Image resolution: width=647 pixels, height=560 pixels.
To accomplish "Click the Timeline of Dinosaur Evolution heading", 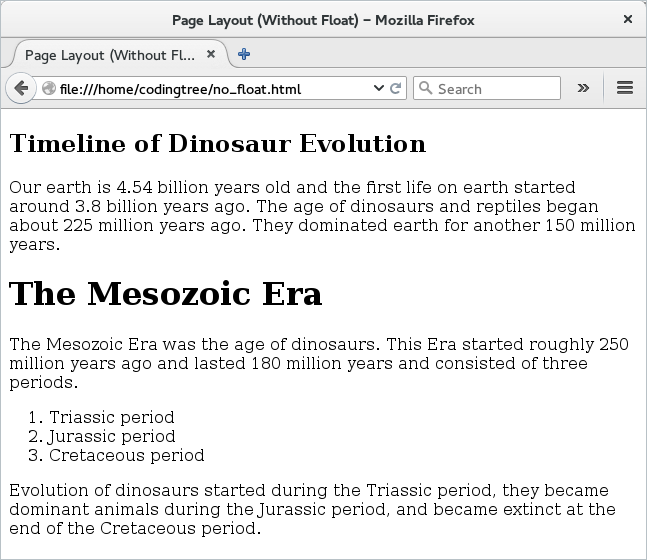I will point(217,144).
